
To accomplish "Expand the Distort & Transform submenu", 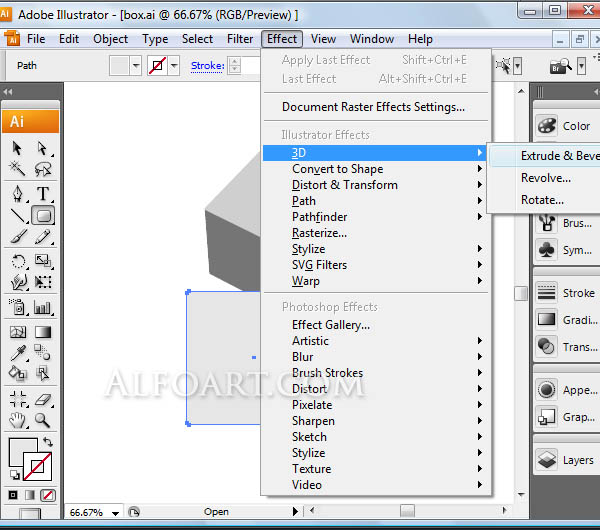I will coord(375,185).
